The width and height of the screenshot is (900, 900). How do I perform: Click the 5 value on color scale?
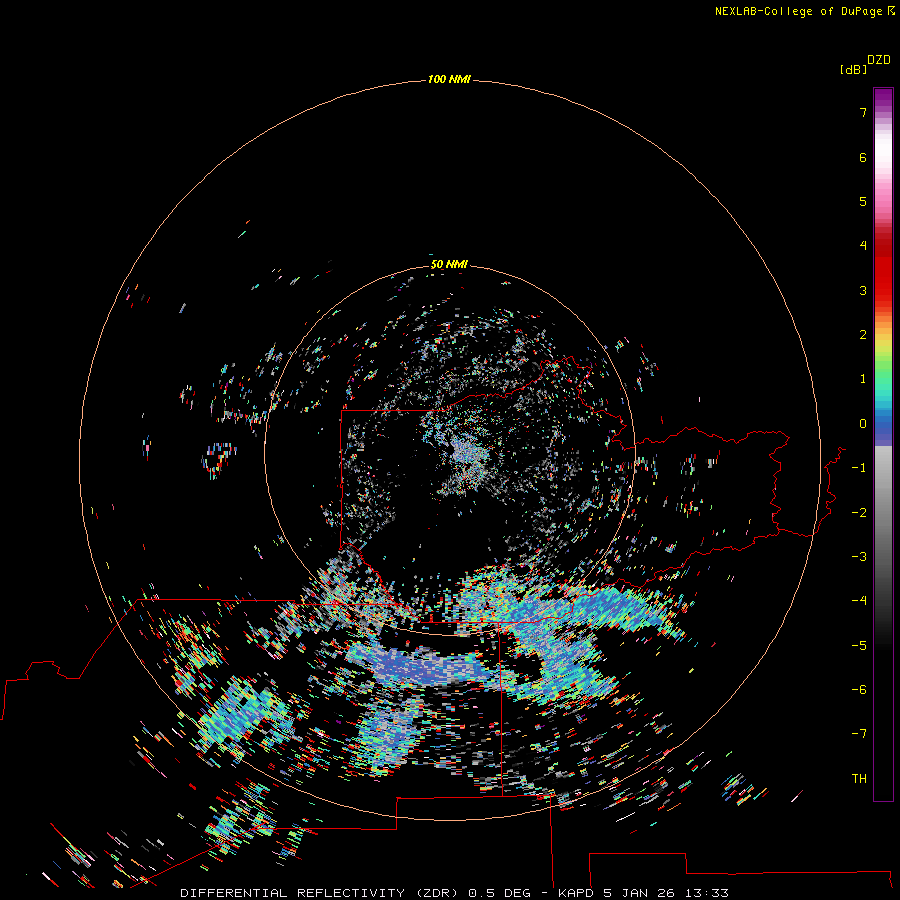863,201
